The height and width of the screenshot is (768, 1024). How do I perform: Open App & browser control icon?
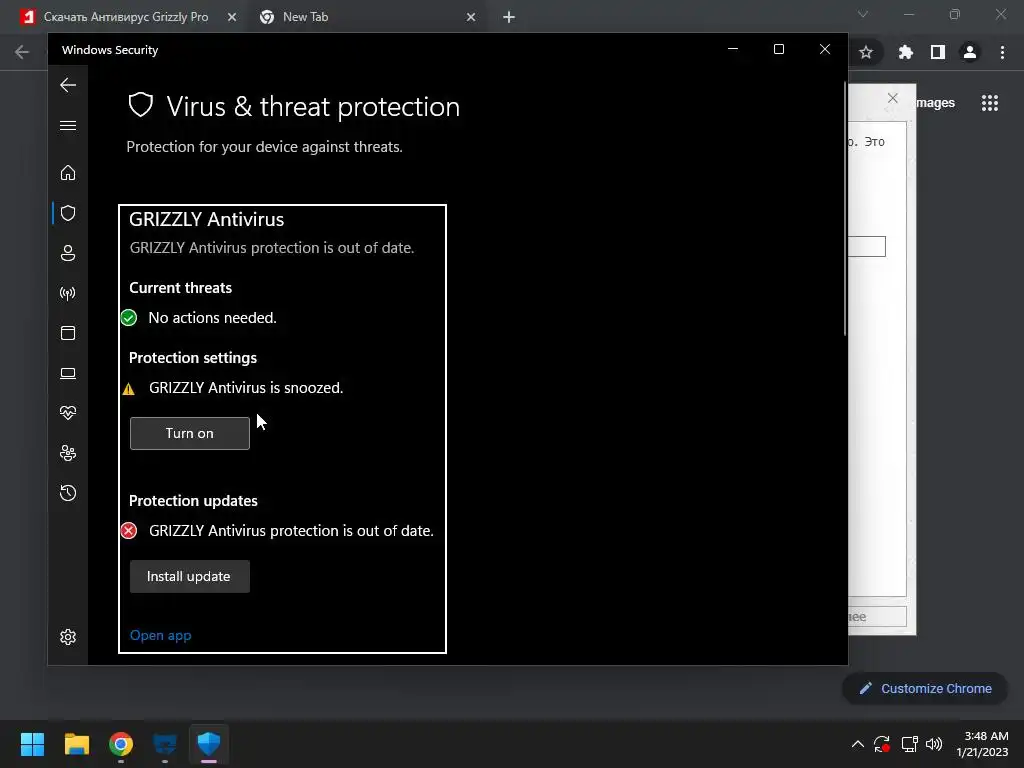[68, 333]
